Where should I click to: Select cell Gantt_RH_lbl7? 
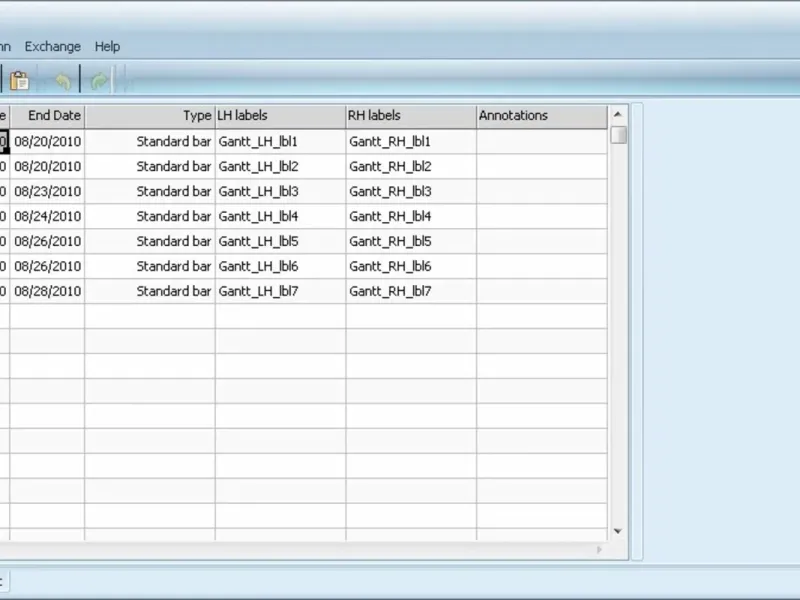pos(411,291)
